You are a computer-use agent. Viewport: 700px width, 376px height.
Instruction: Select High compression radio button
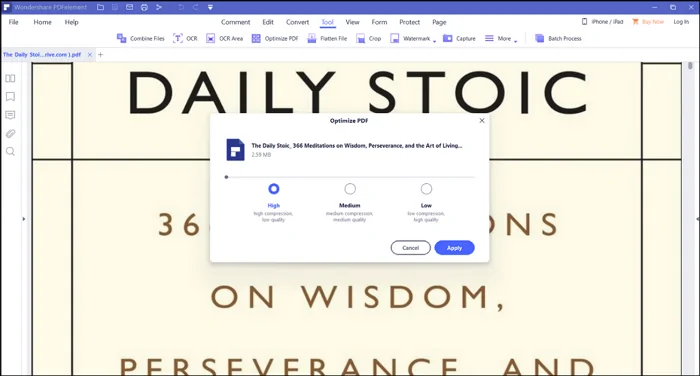coord(274,189)
